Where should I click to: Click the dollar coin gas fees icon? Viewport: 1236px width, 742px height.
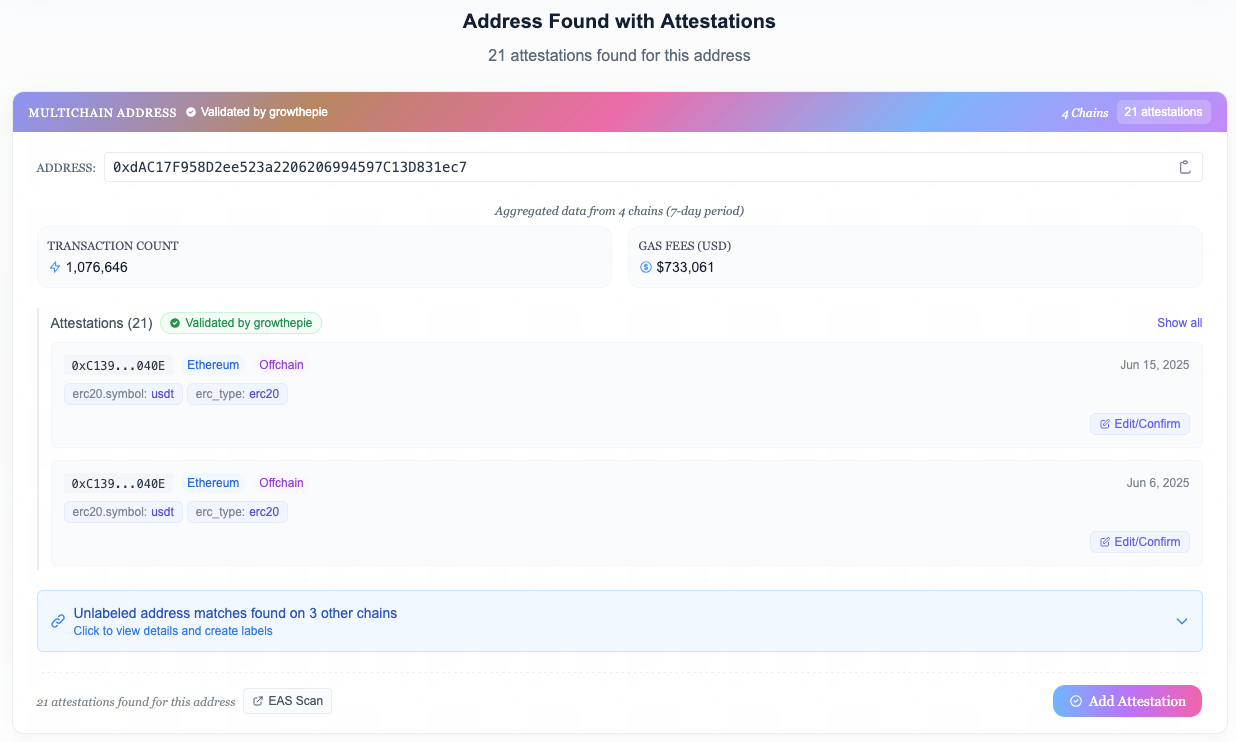pyautogui.click(x=646, y=267)
